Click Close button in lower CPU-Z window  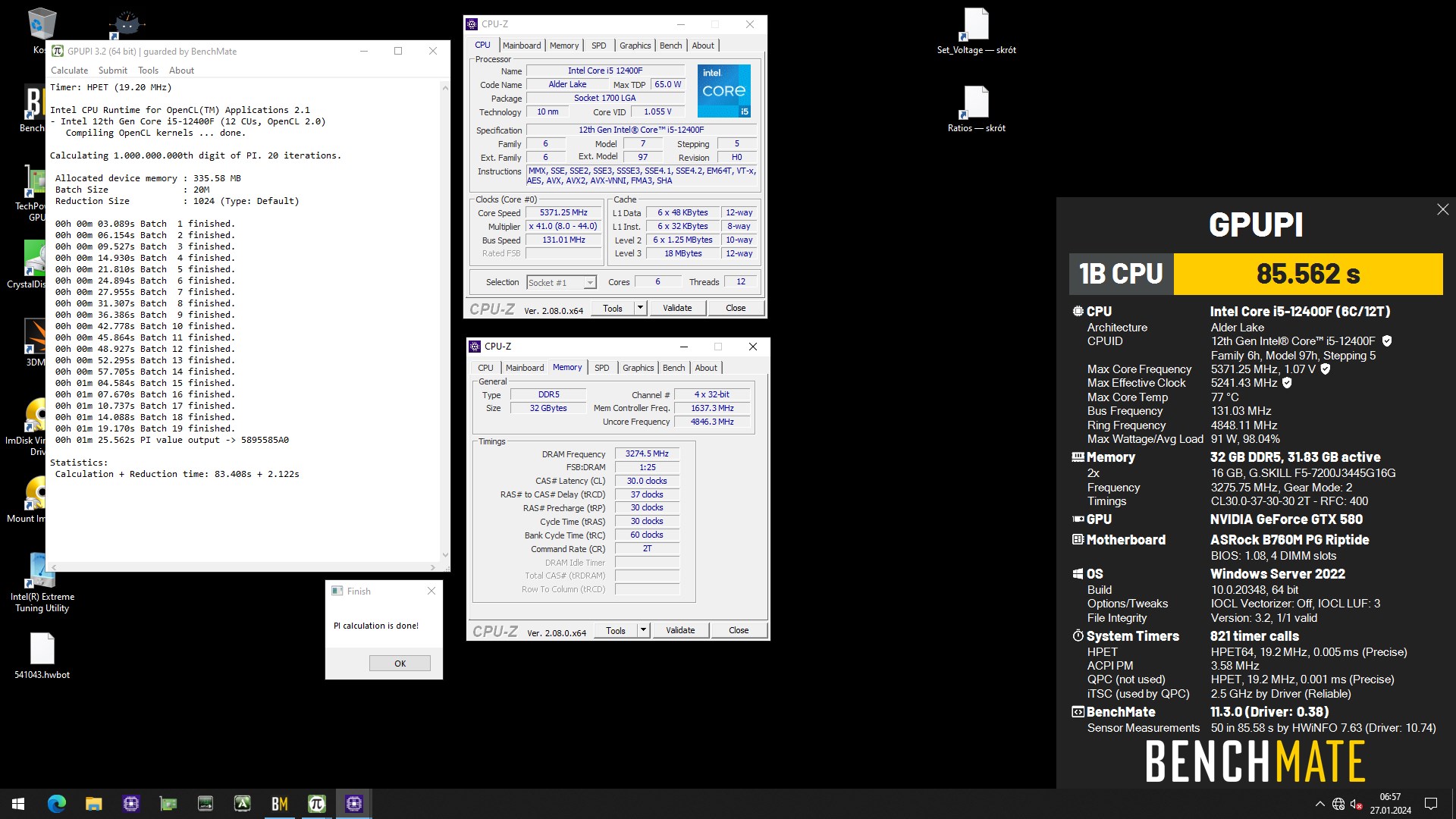tap(739, 630)
